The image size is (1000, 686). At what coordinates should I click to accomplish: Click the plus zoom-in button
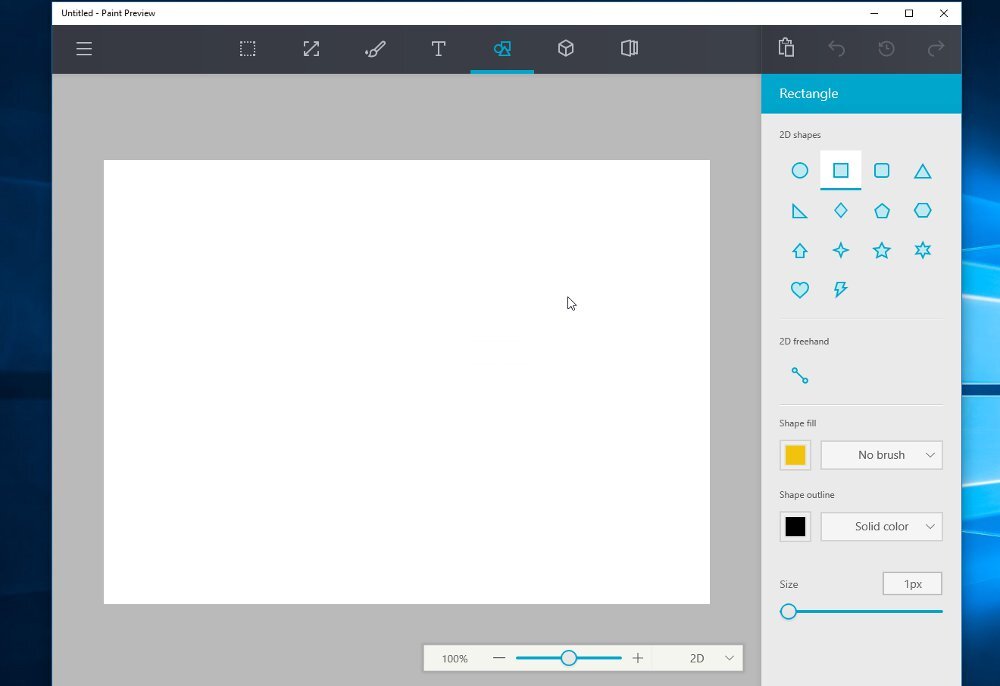638,658
